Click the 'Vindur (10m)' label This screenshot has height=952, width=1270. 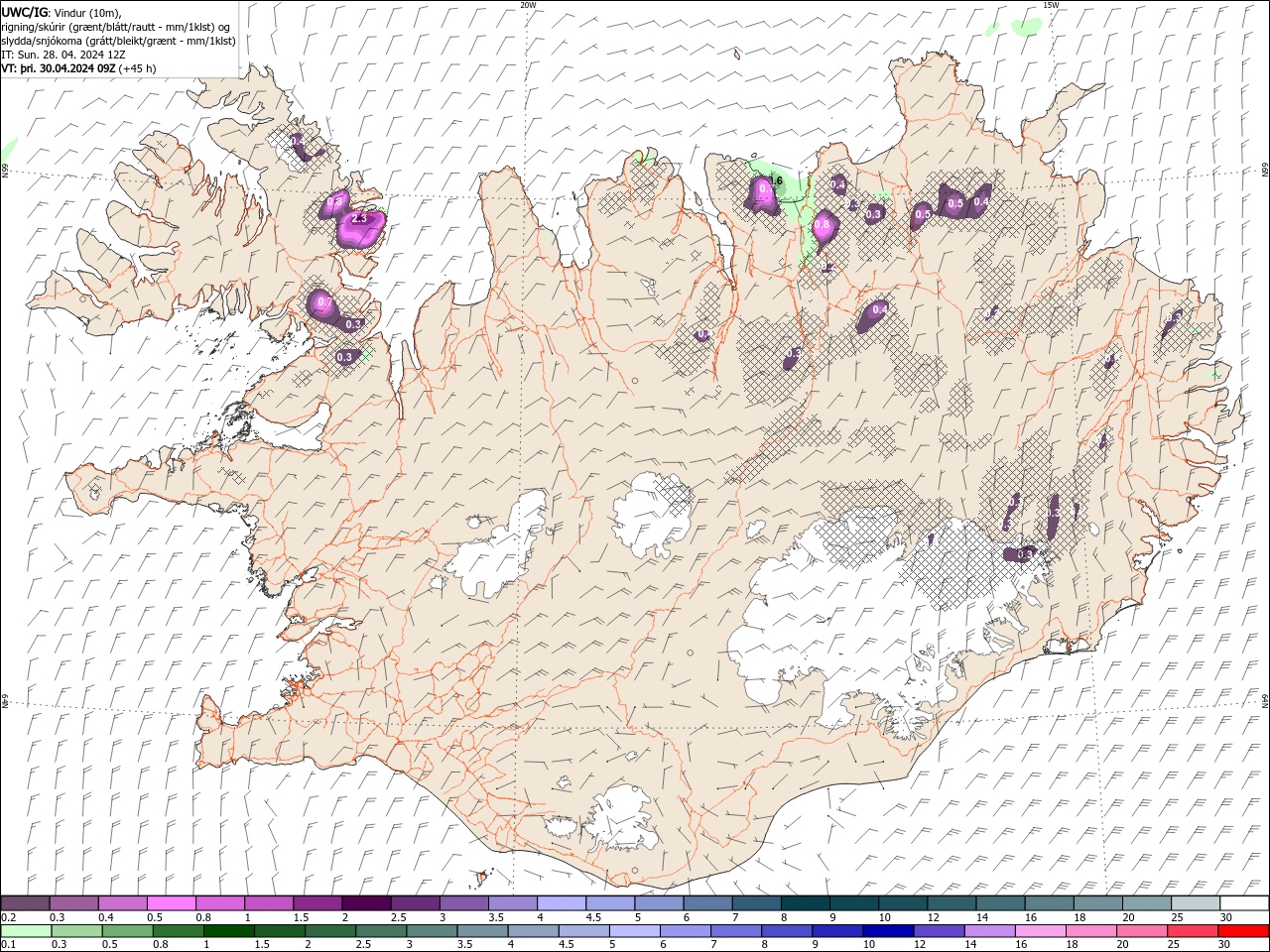click(x=86, y=12)
